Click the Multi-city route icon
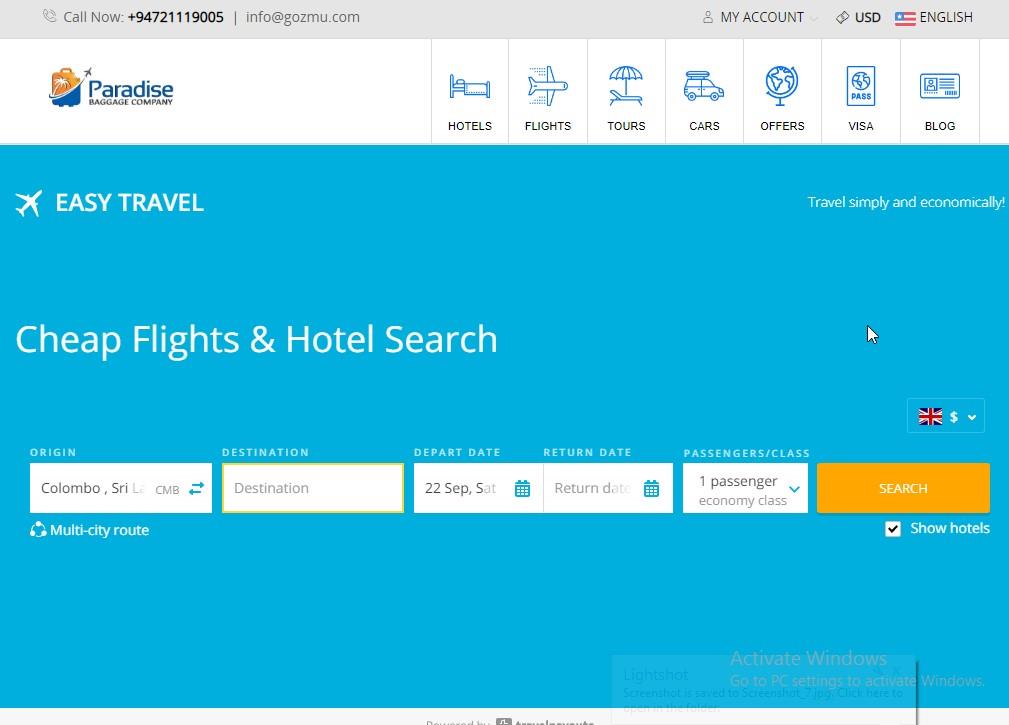 (x=38, y=529)
